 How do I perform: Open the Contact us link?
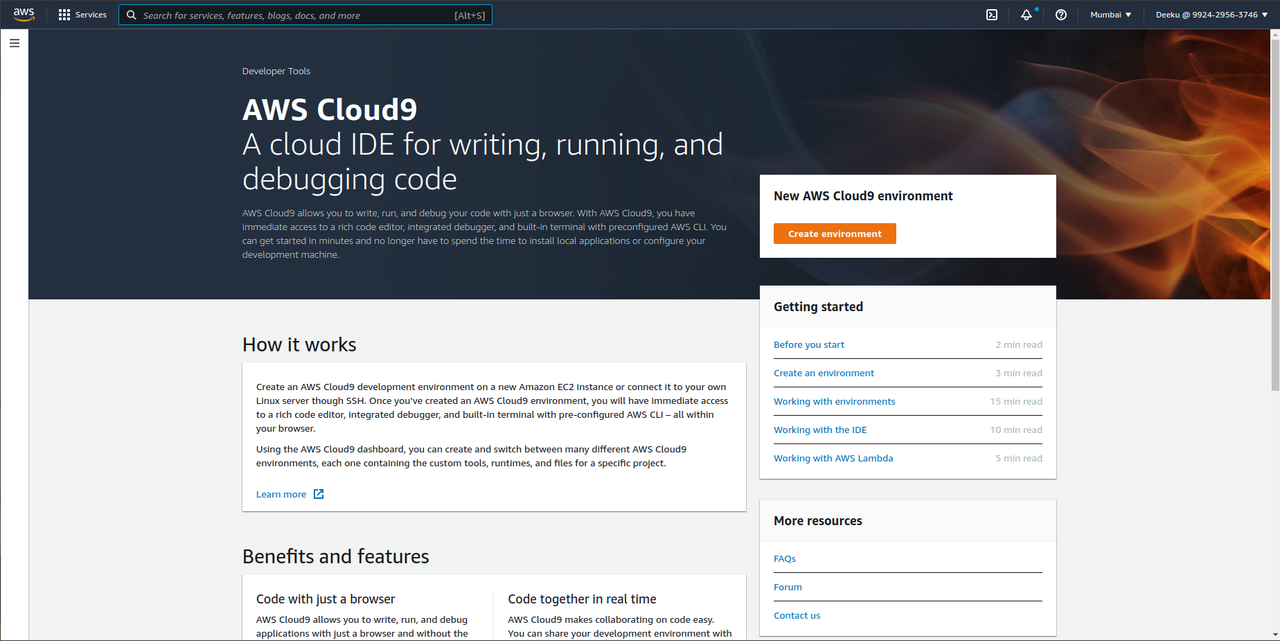tap(797, 616)
